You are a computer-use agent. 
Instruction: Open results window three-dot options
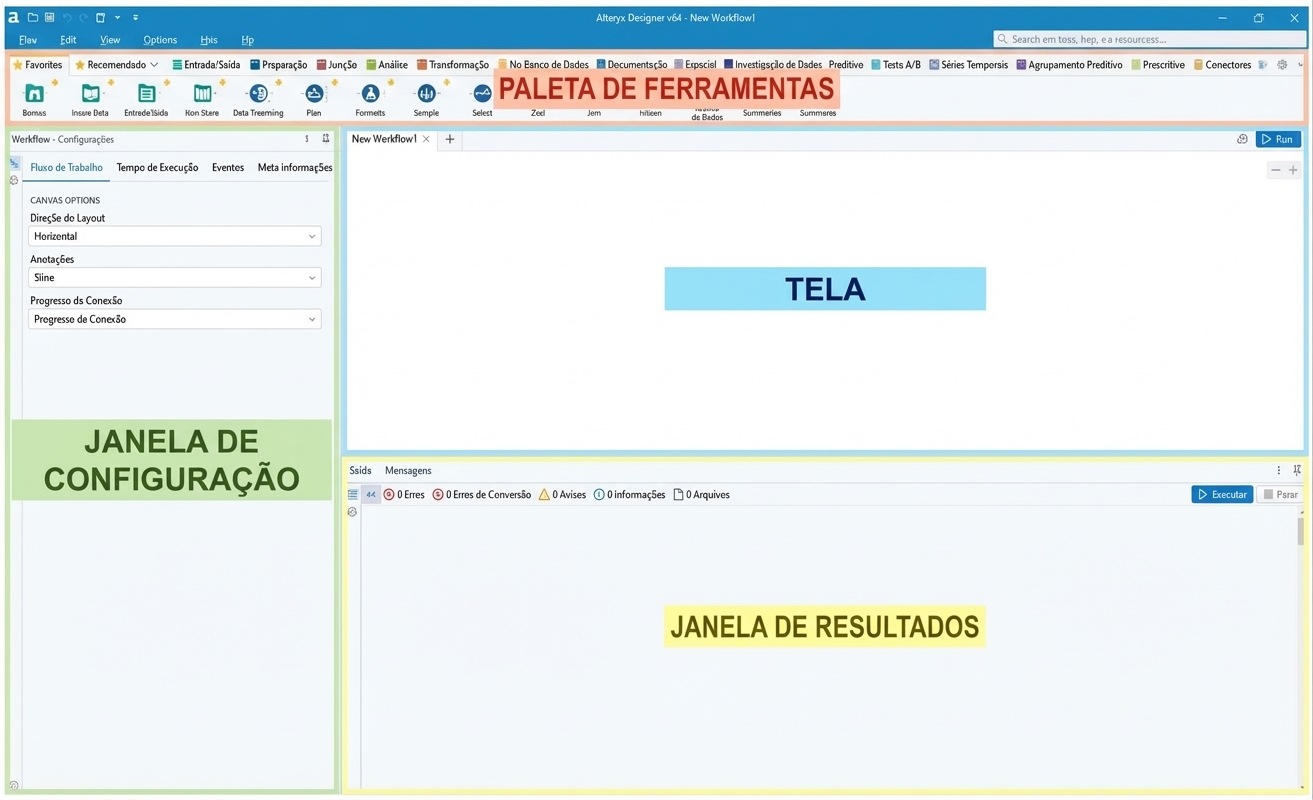(1278, 470)
